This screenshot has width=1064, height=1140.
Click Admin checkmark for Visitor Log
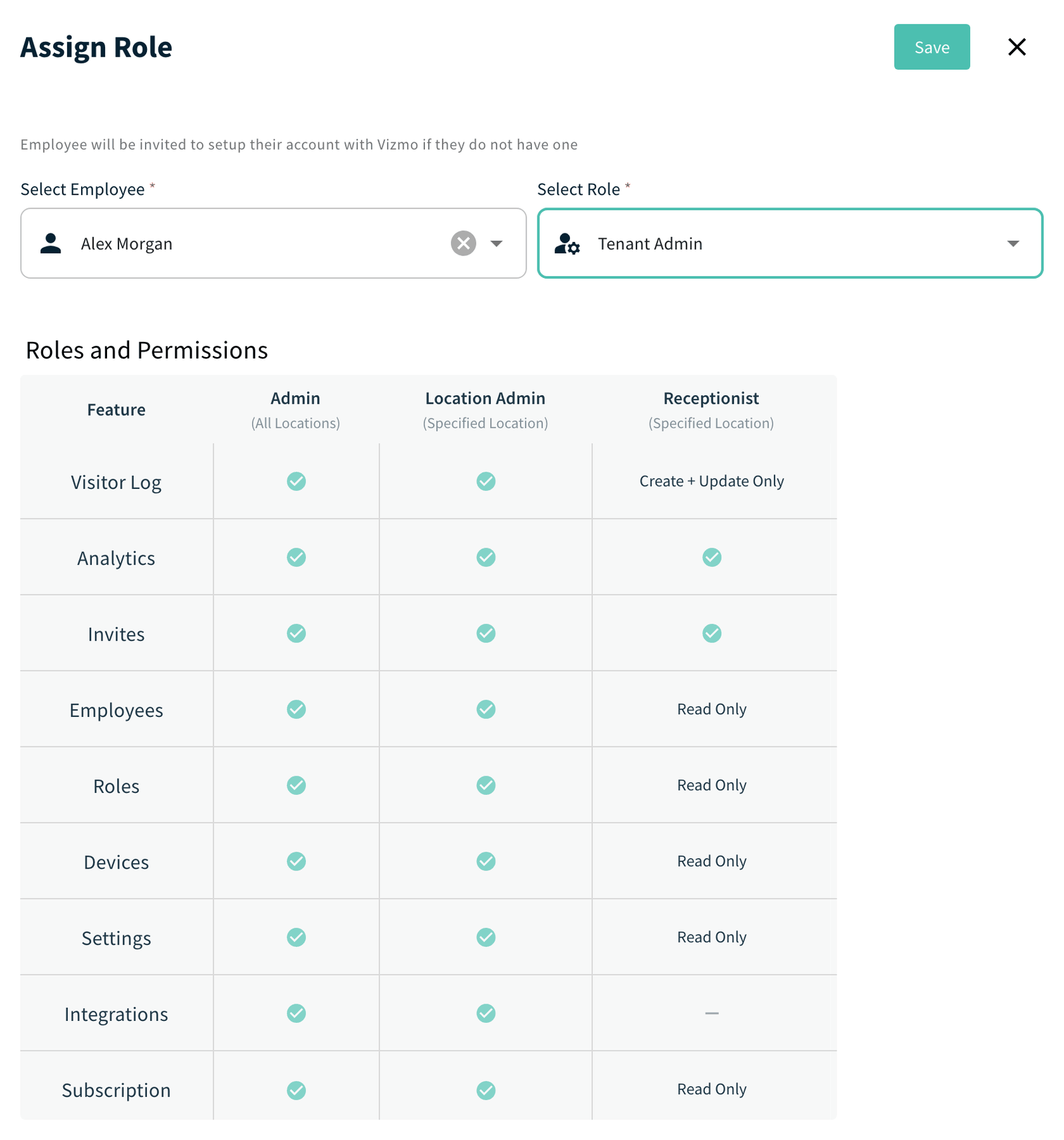tap(296, 481)
